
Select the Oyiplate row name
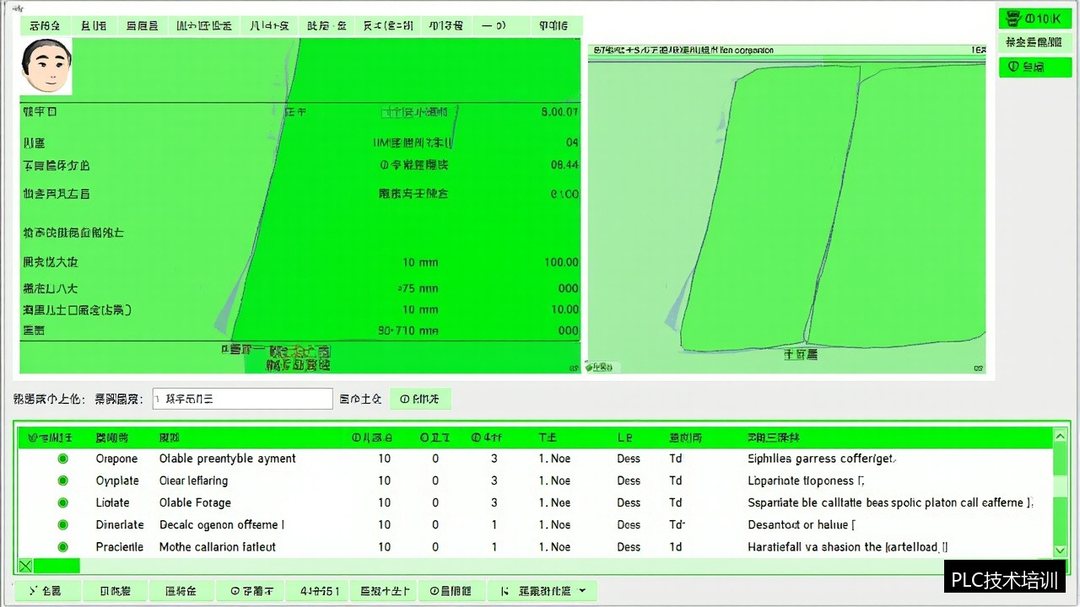click(117, 481)
